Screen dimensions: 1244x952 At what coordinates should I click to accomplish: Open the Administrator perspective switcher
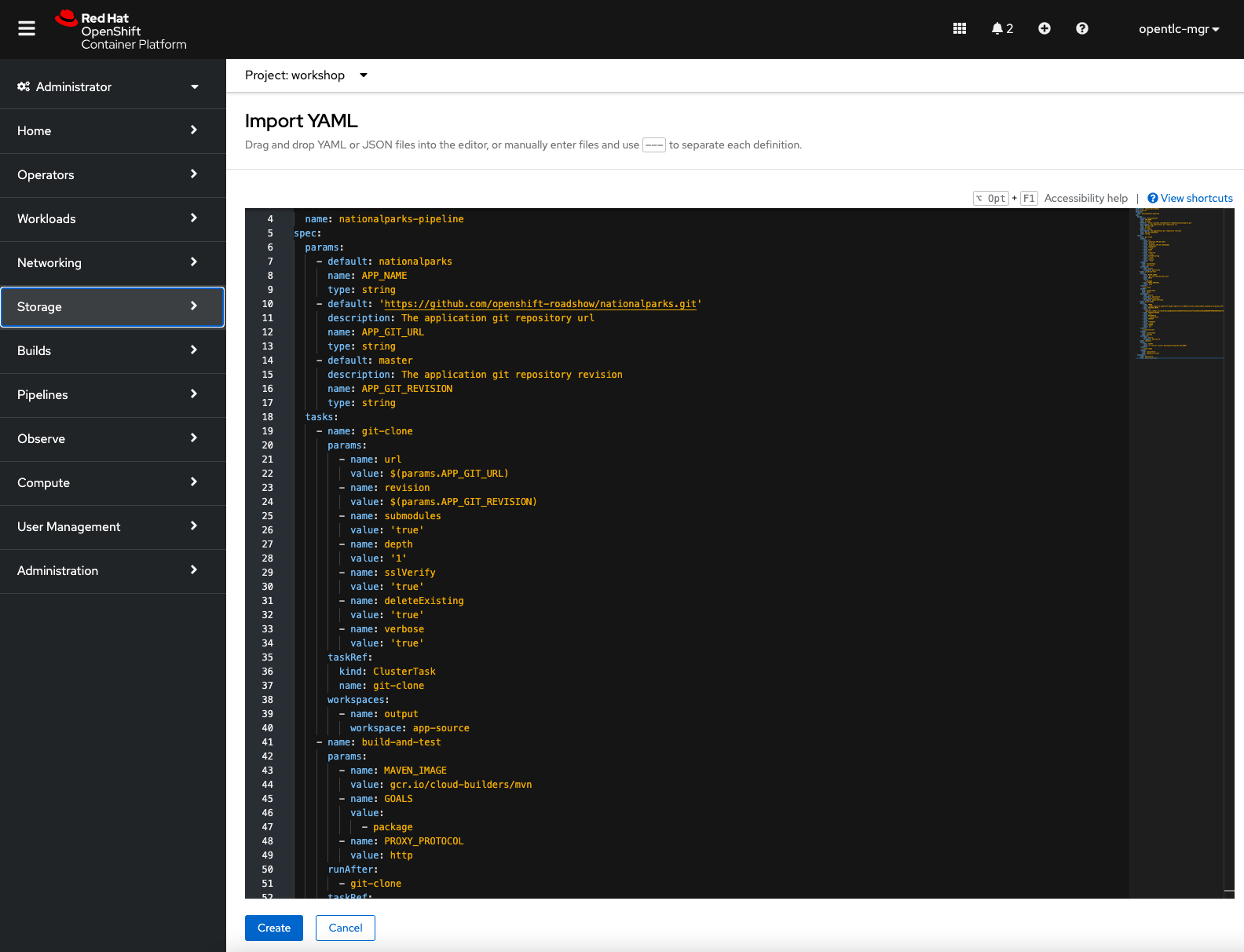point(113,86)
